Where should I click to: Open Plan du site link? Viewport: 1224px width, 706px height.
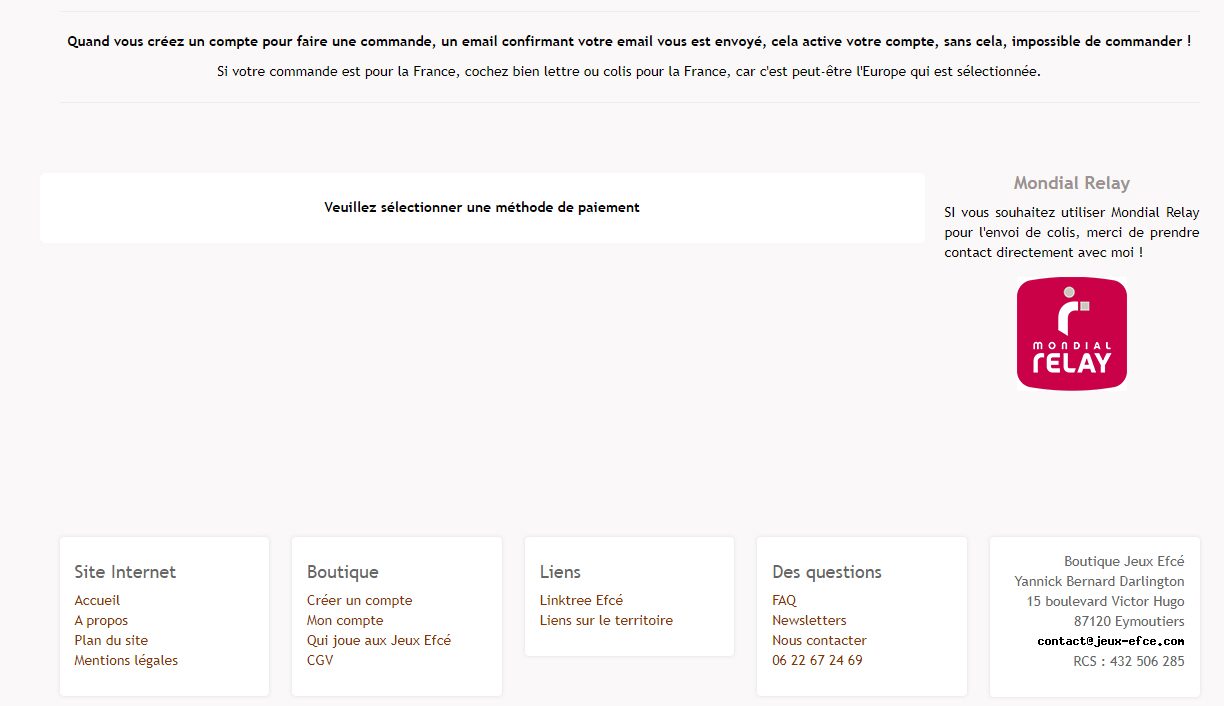pos(111,641)
